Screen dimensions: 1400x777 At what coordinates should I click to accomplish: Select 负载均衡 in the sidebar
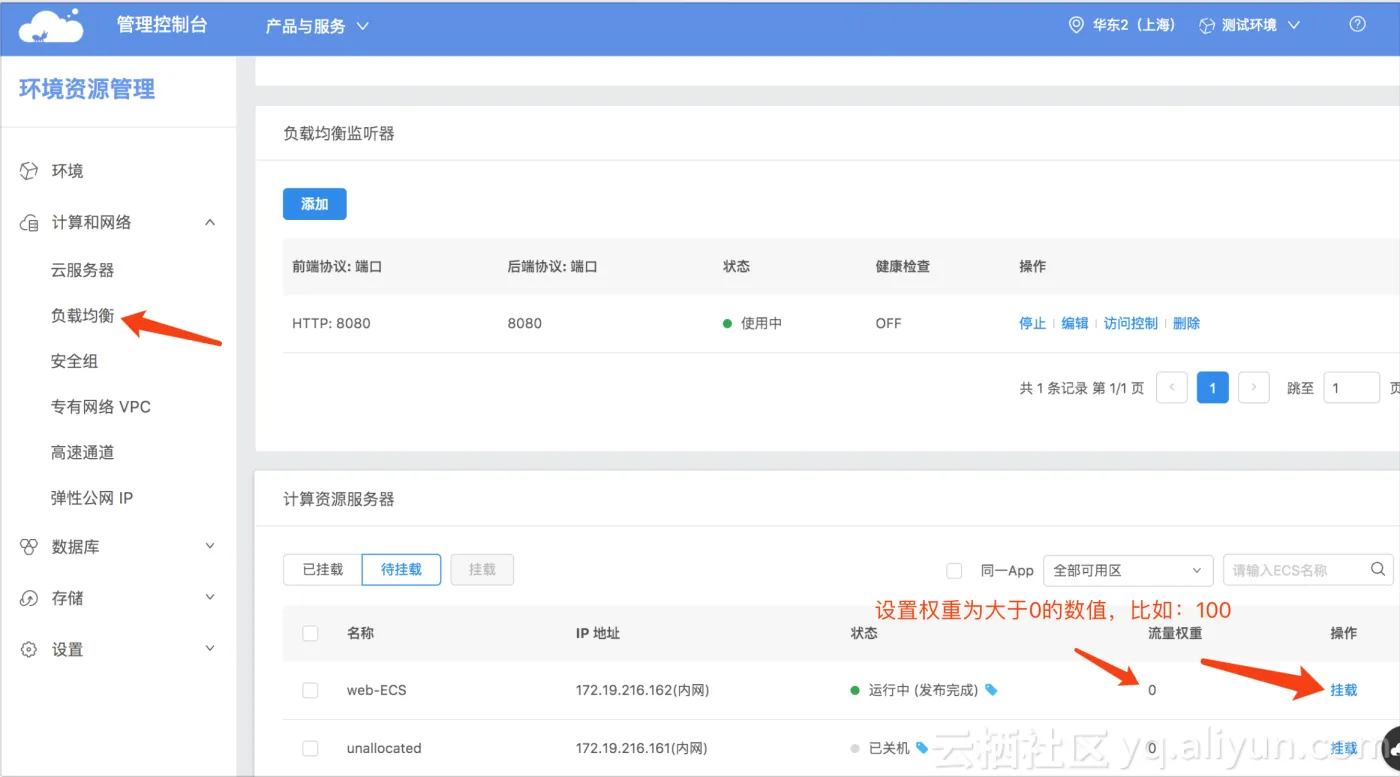(83, 316)
